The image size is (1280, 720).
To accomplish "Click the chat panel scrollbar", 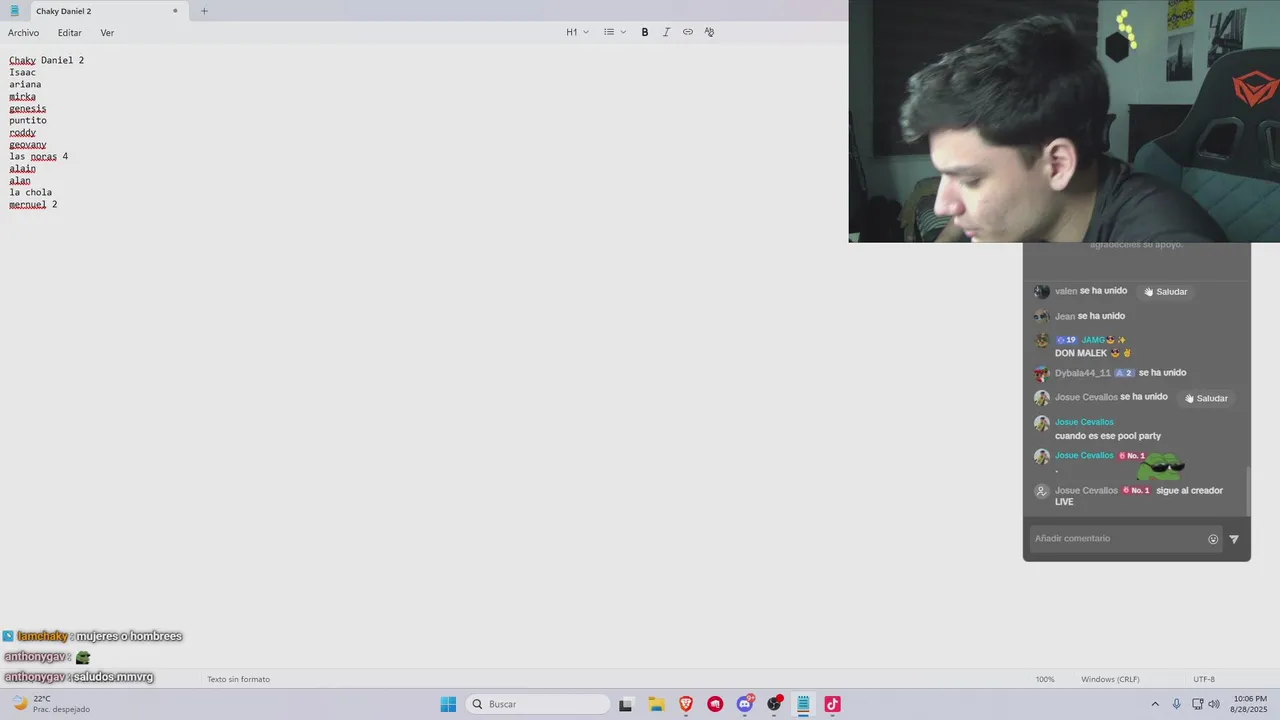I will click(1248, 490).
